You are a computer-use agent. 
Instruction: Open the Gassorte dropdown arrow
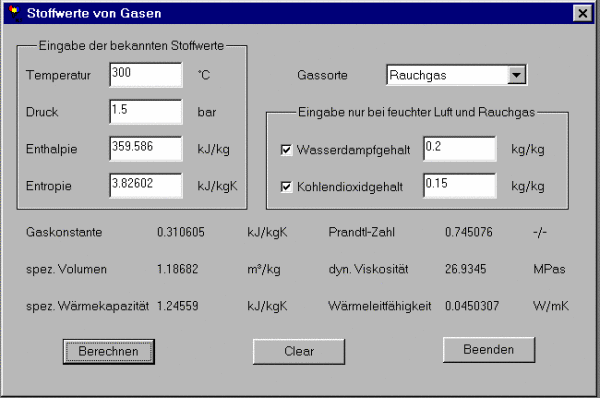click(516, 75)
